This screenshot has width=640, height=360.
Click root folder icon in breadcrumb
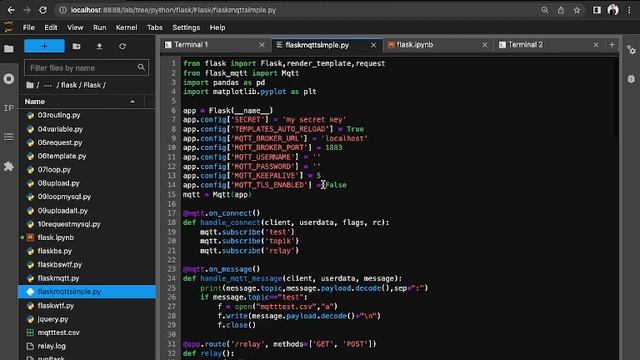point(30,85)
